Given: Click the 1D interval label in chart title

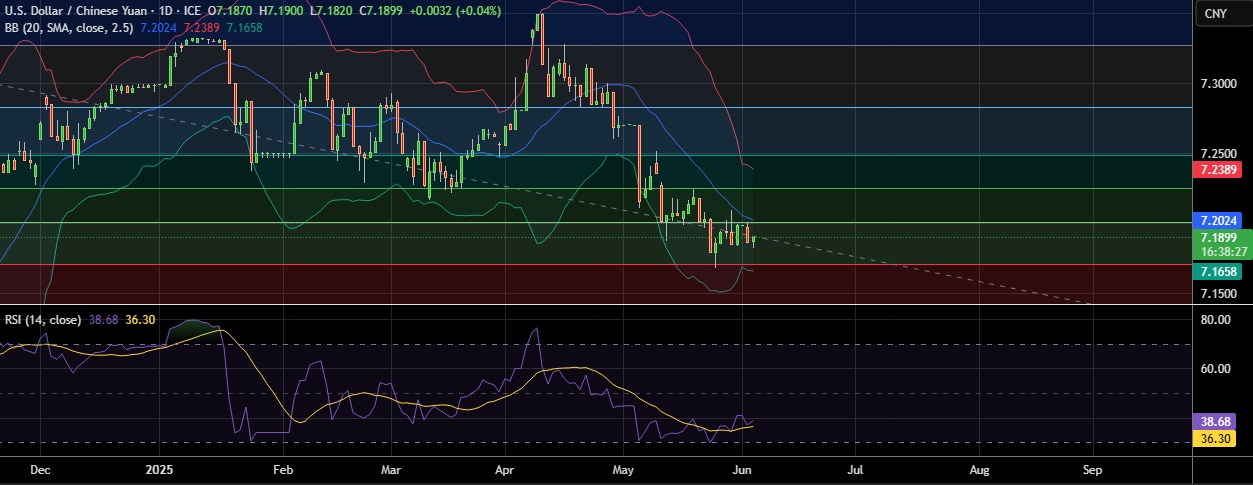Looking at the screenshot, I should [x=166, y=11].
